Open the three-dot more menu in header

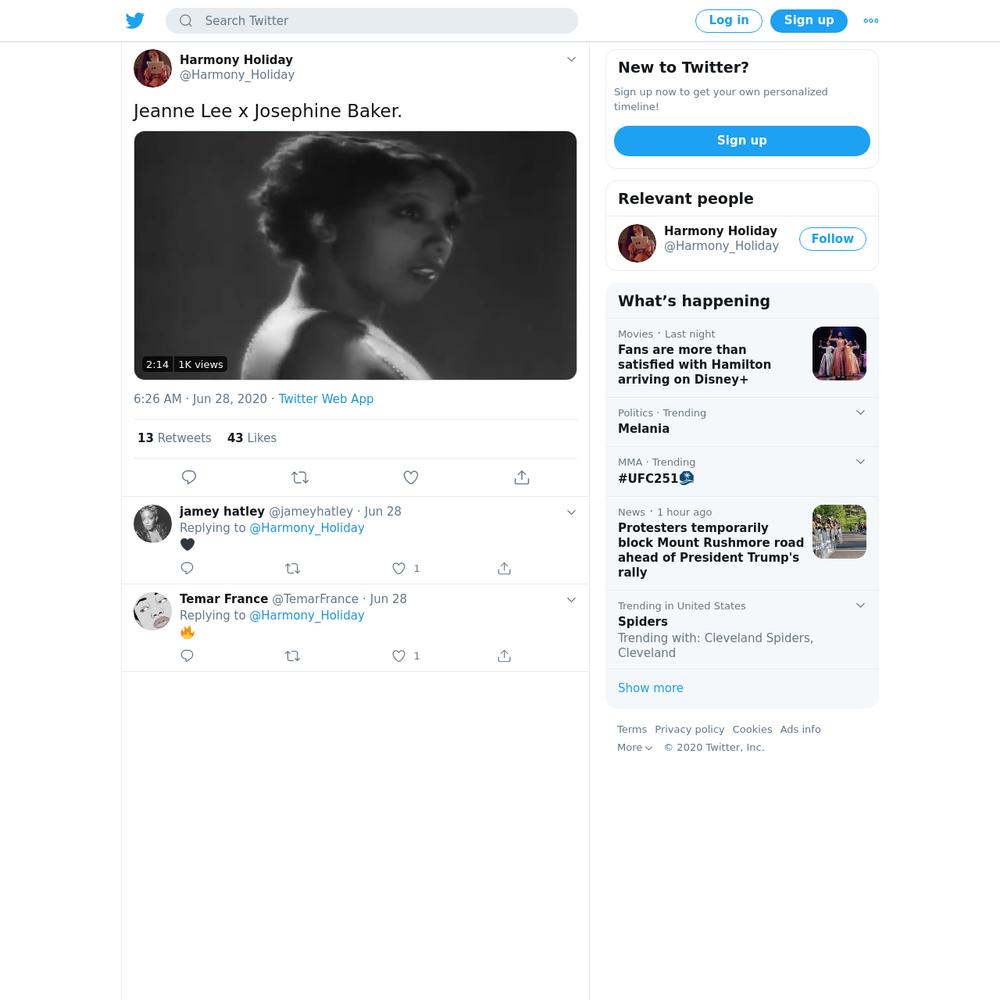click(x=871, y=20)
